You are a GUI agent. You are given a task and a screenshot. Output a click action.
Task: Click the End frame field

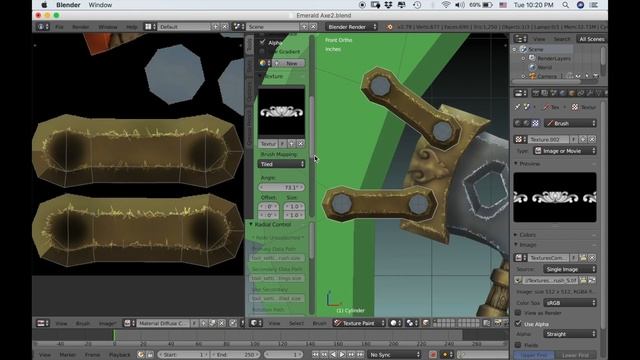coord(235,355)
